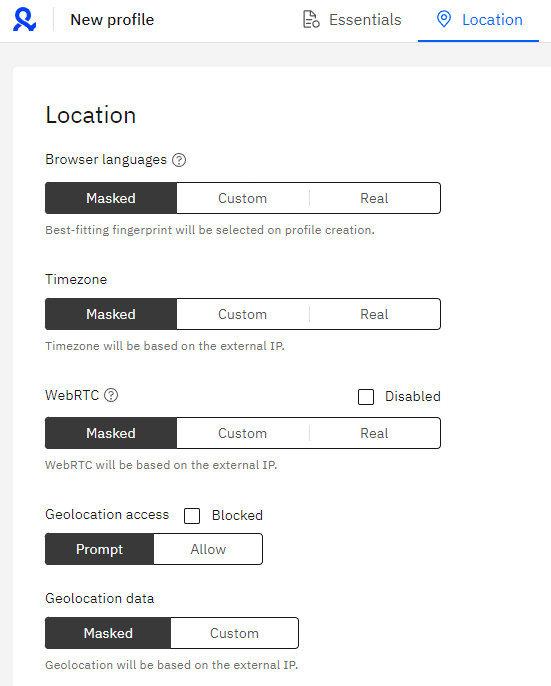The height and width of the screenshot is (686, 551).
Task: Click the Essentials document icon
Action: click(311, 20)
